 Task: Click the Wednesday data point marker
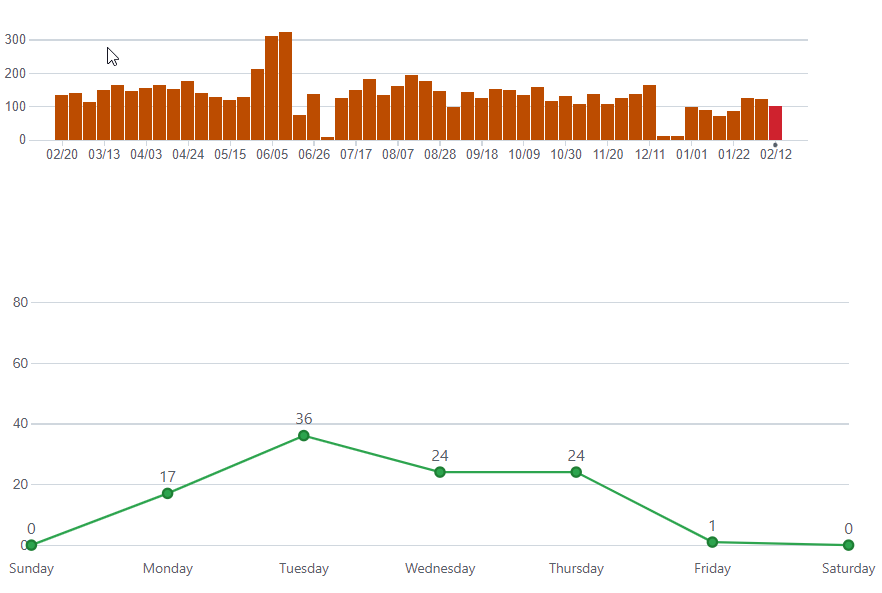[440, 472]
